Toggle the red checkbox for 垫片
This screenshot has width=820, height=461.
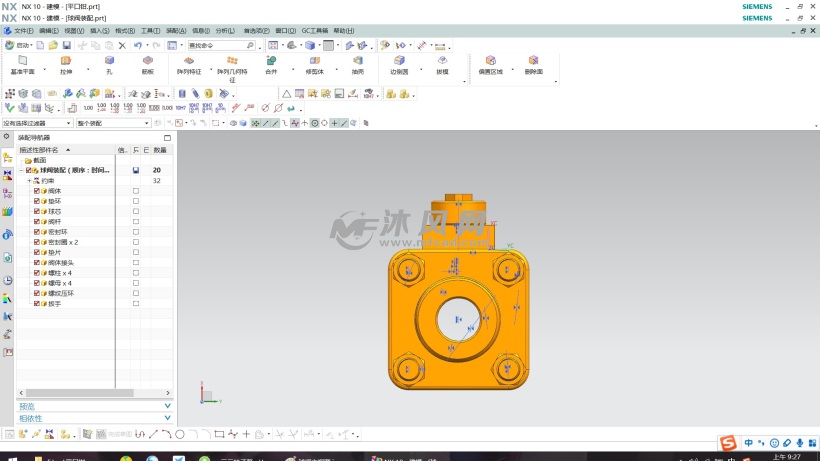click(37, 252)
